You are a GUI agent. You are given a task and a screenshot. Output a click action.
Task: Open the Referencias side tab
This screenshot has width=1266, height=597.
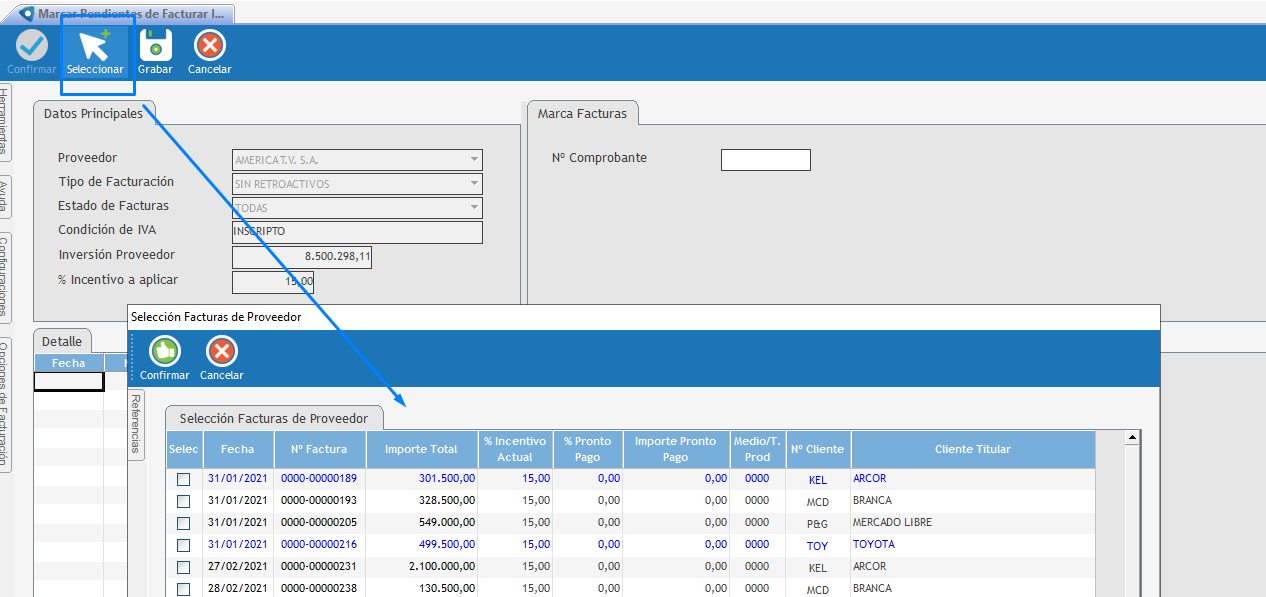[x=137, y=424]
